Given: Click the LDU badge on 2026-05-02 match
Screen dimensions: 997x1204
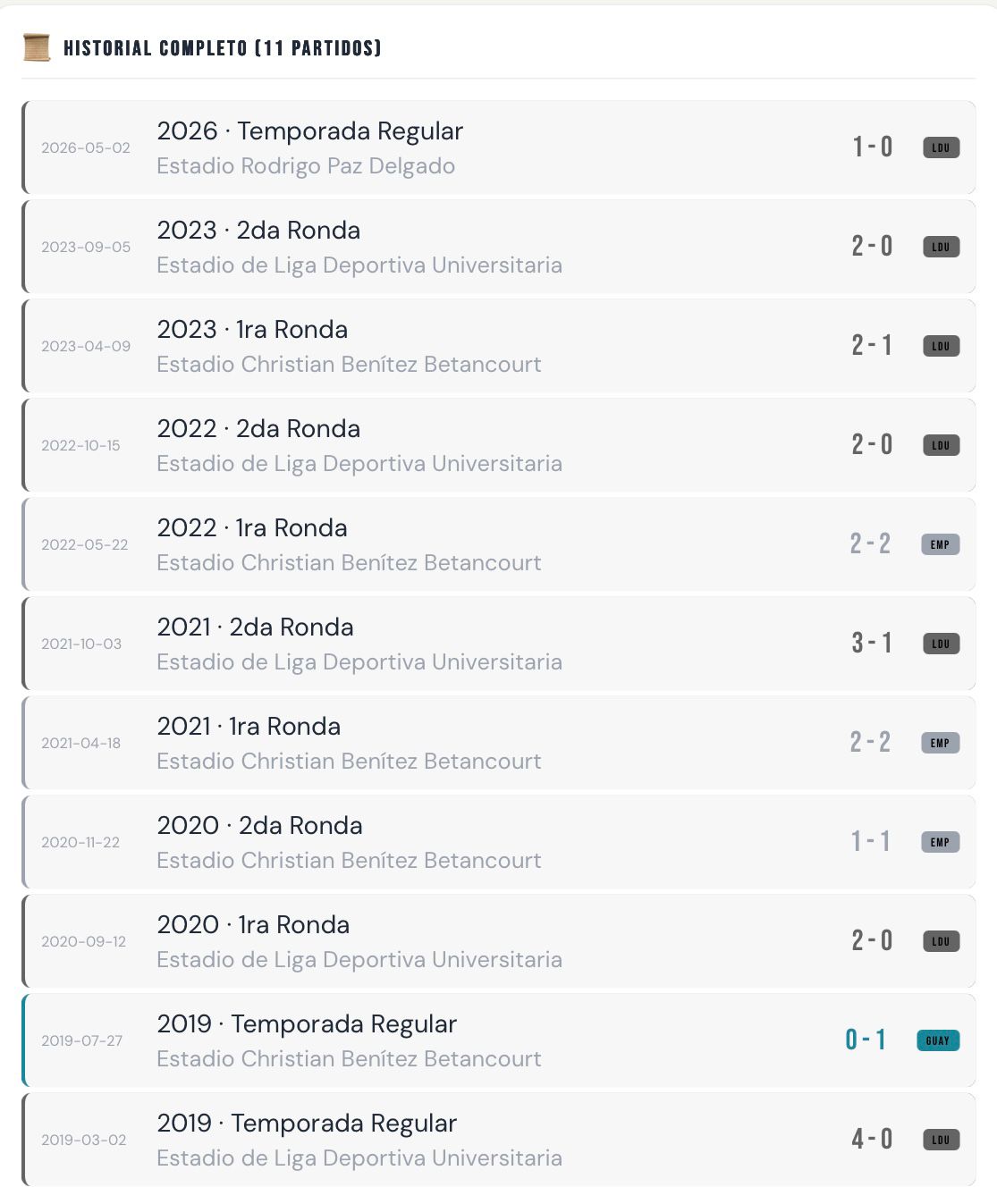Looking at the screenshot, I should (941, 147).
